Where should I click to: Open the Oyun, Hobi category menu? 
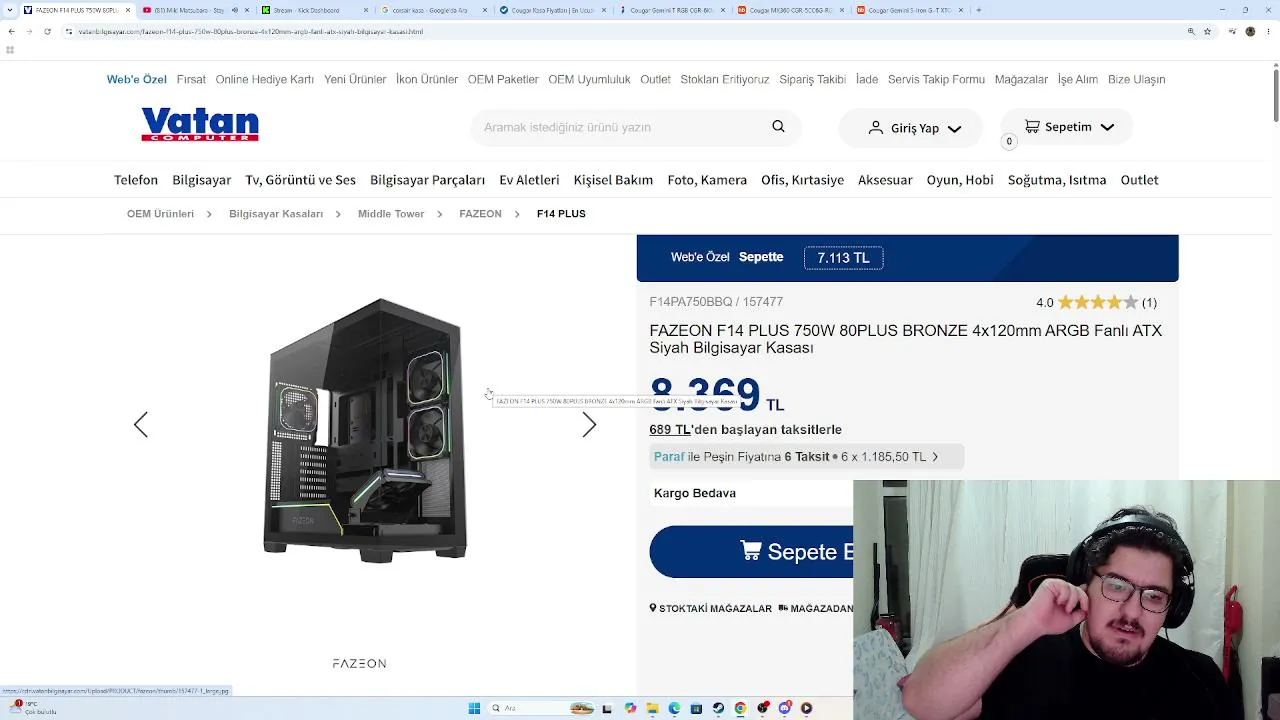960,180
